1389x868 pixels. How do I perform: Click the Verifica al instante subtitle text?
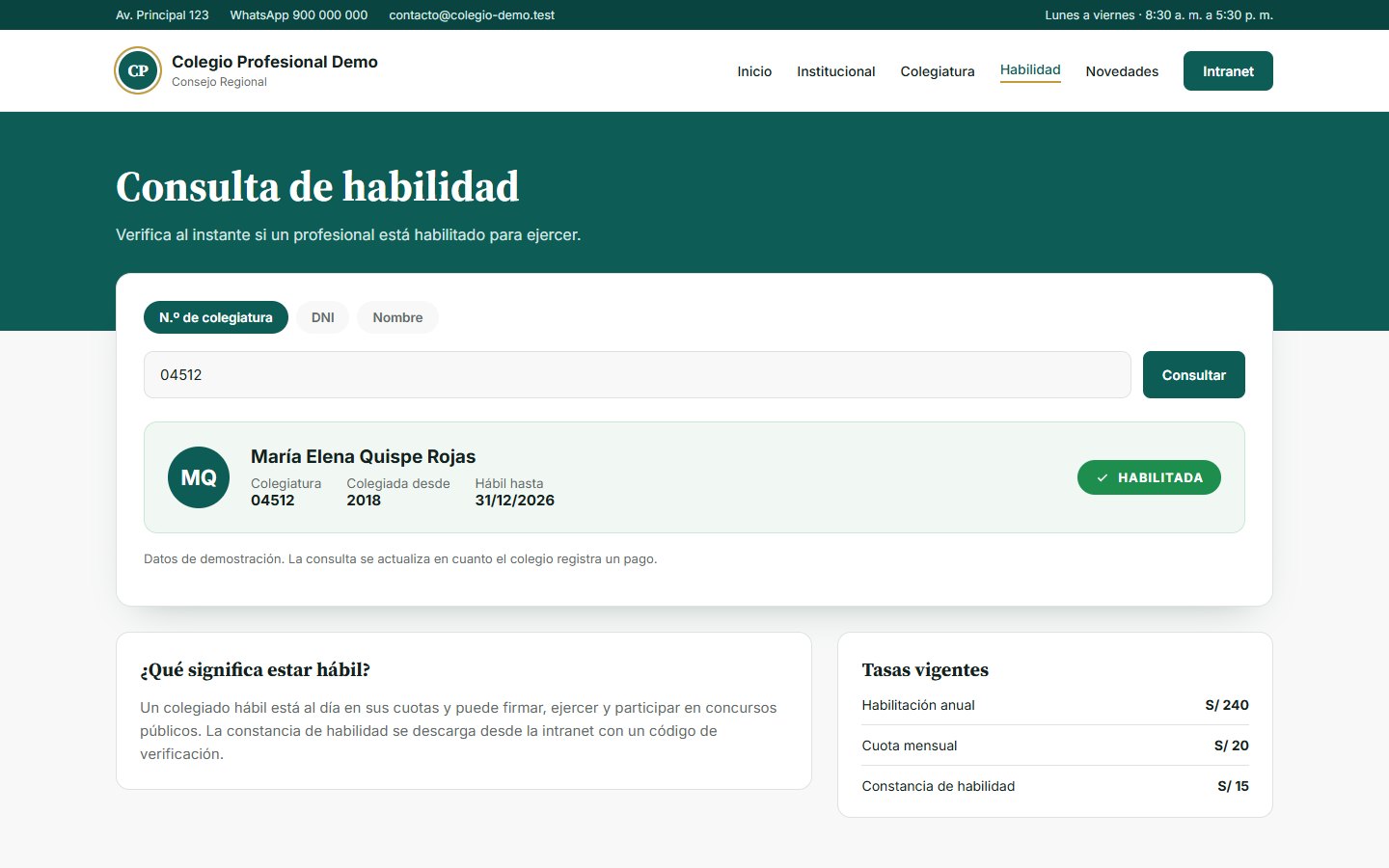point(348,234)
